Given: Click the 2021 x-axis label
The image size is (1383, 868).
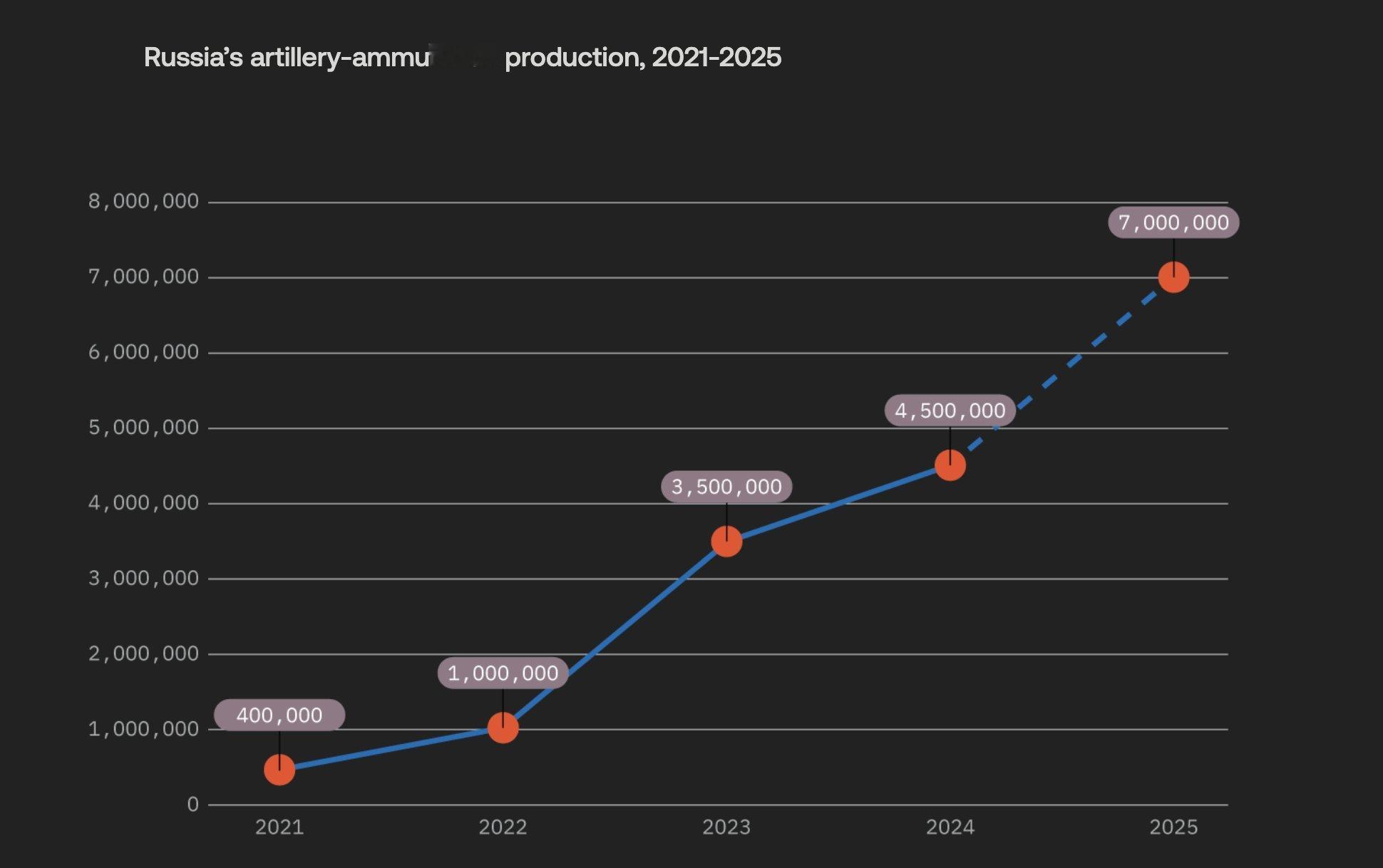Looking at the screenshot, I should (x=279, y=827).
